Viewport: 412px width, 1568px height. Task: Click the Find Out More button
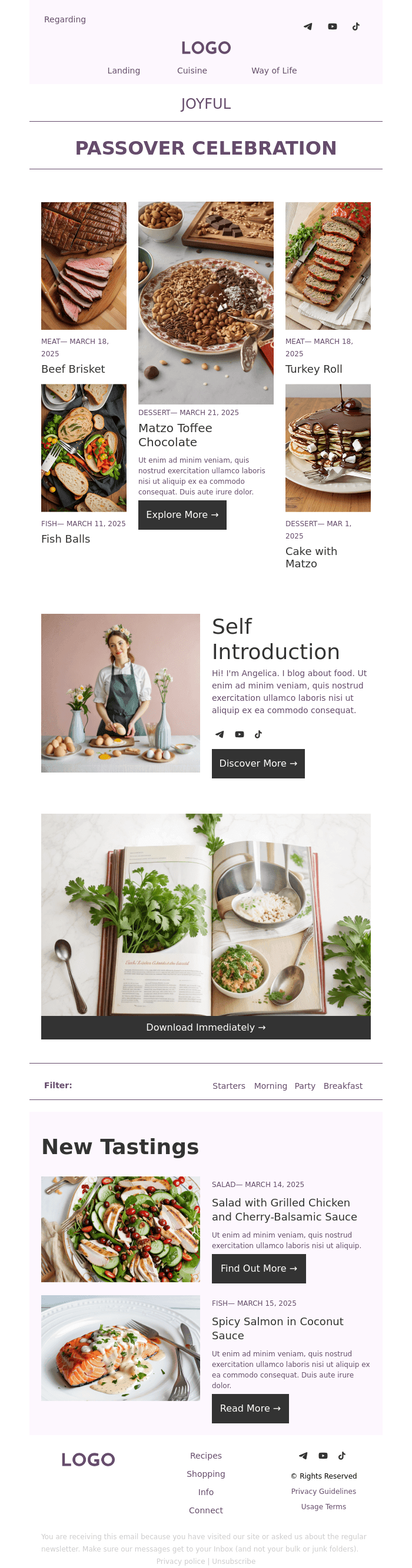[259, 1269]
